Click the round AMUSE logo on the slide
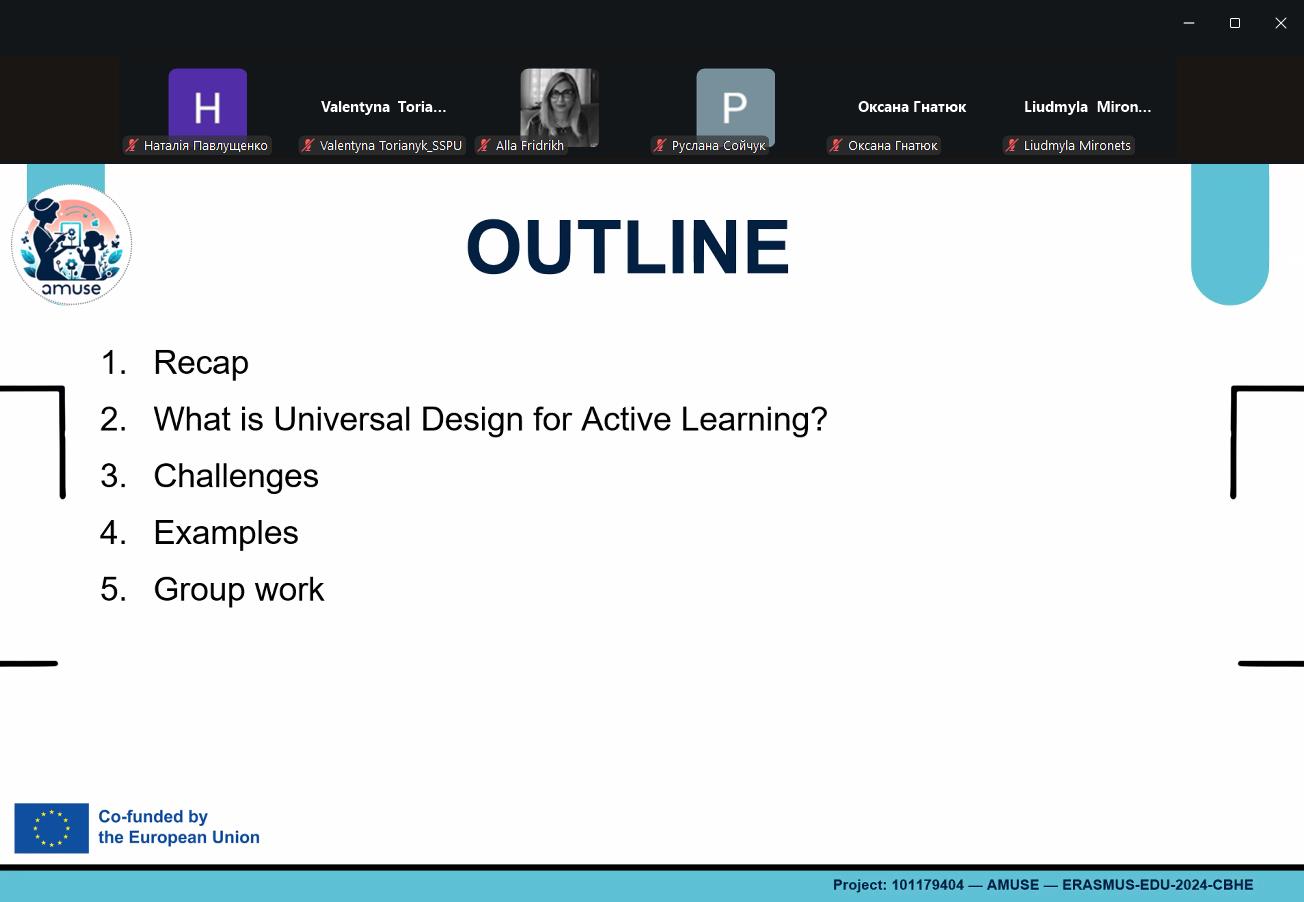 [x=72, y=245]
